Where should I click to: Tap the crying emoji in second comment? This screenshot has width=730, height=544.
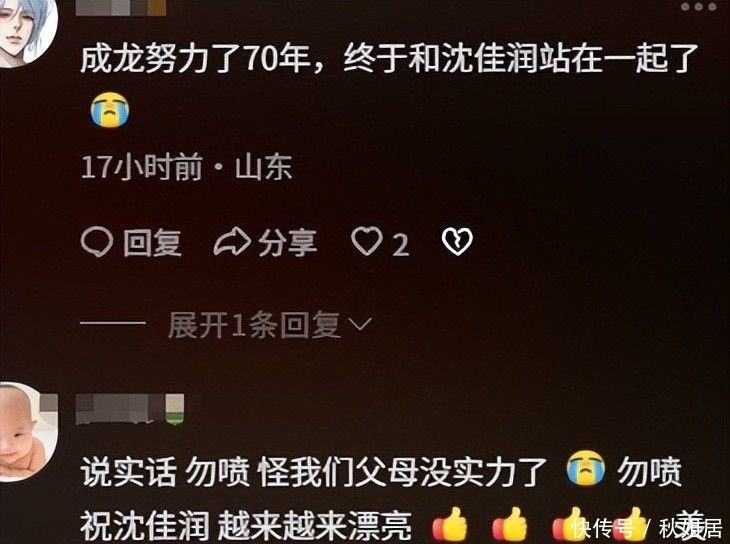[586, 468]
